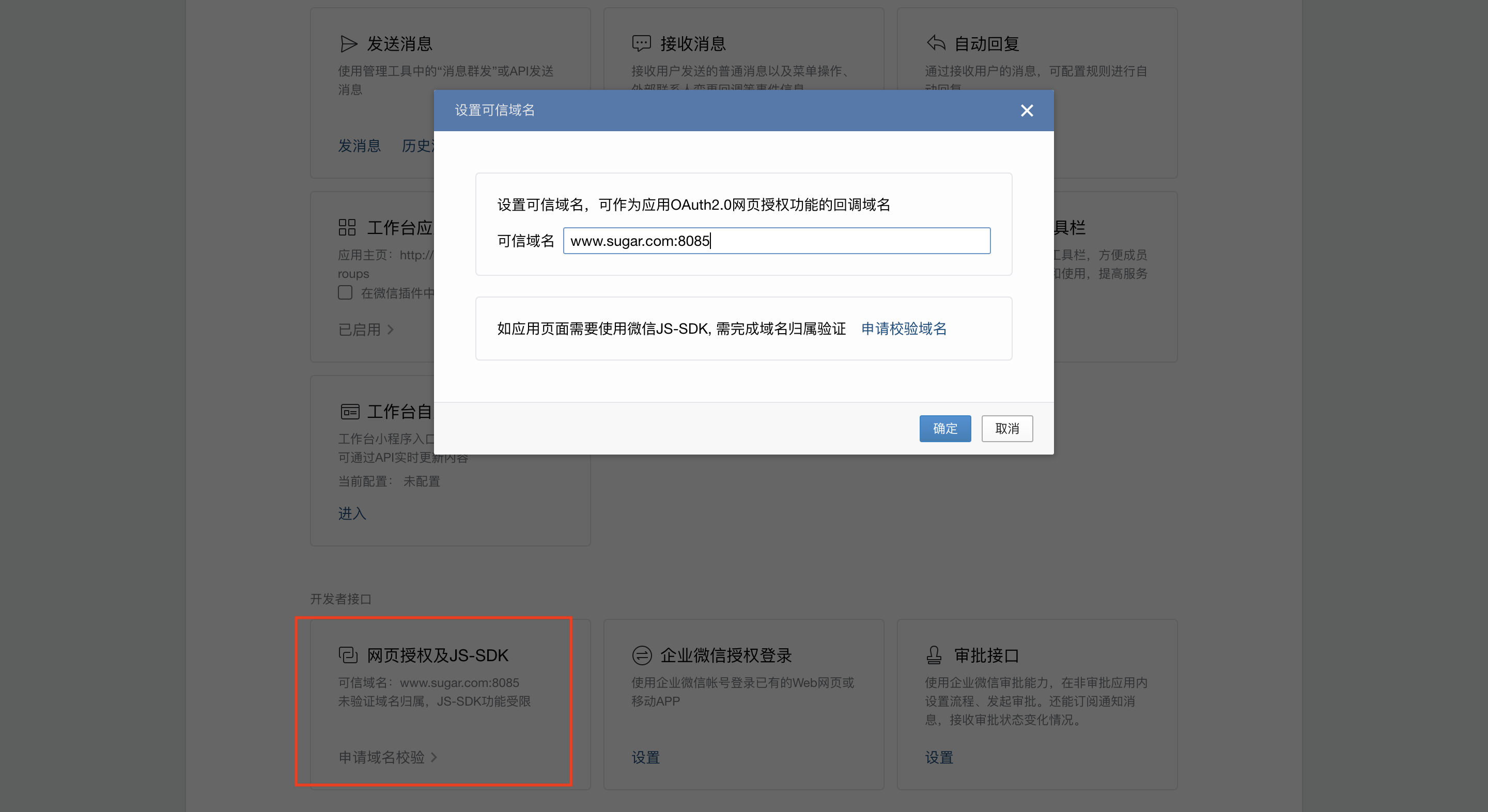Click the 发送消息 heading
1488x812 pixels.
(x=400, y=44)
